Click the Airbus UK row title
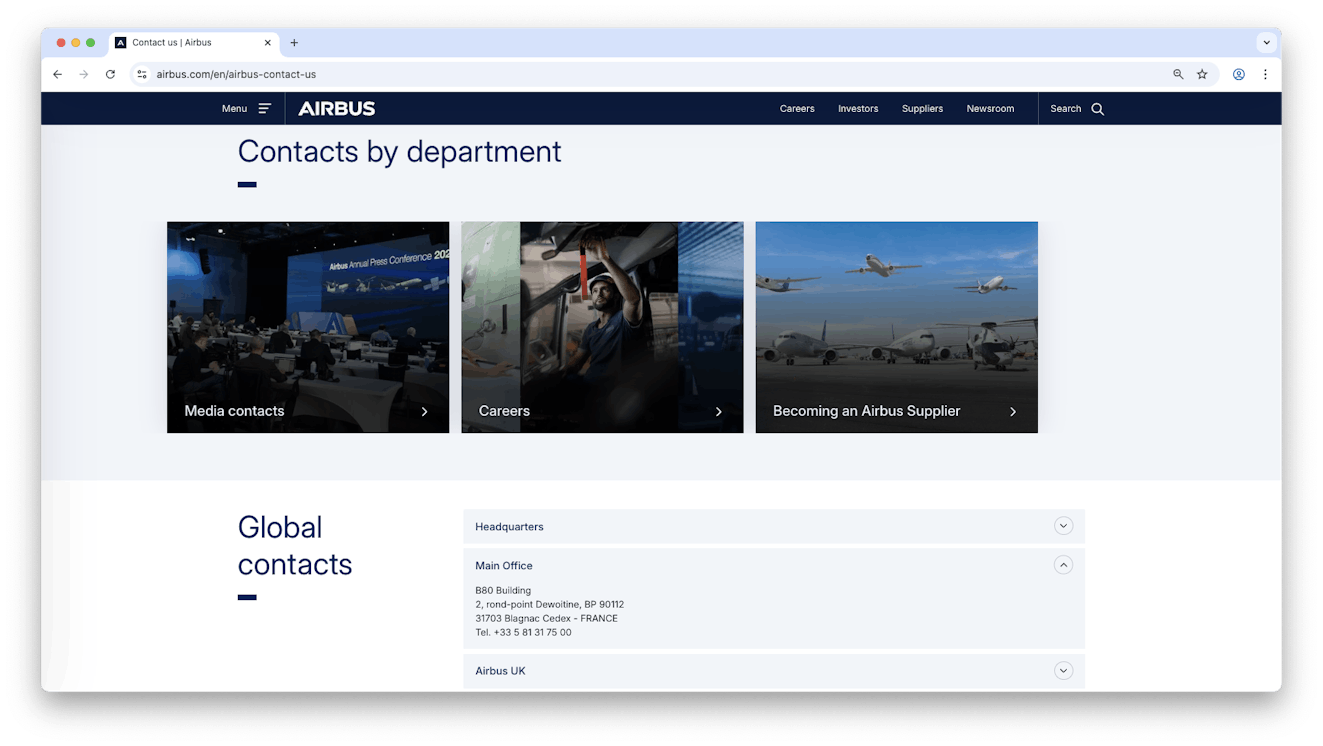This screenshot has height=746, width=1323. (x=500, y=671)
